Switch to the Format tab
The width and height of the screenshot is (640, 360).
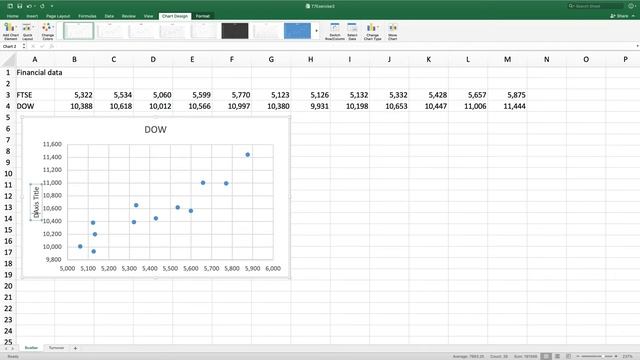pyautogui.click(x=203, y=16)
